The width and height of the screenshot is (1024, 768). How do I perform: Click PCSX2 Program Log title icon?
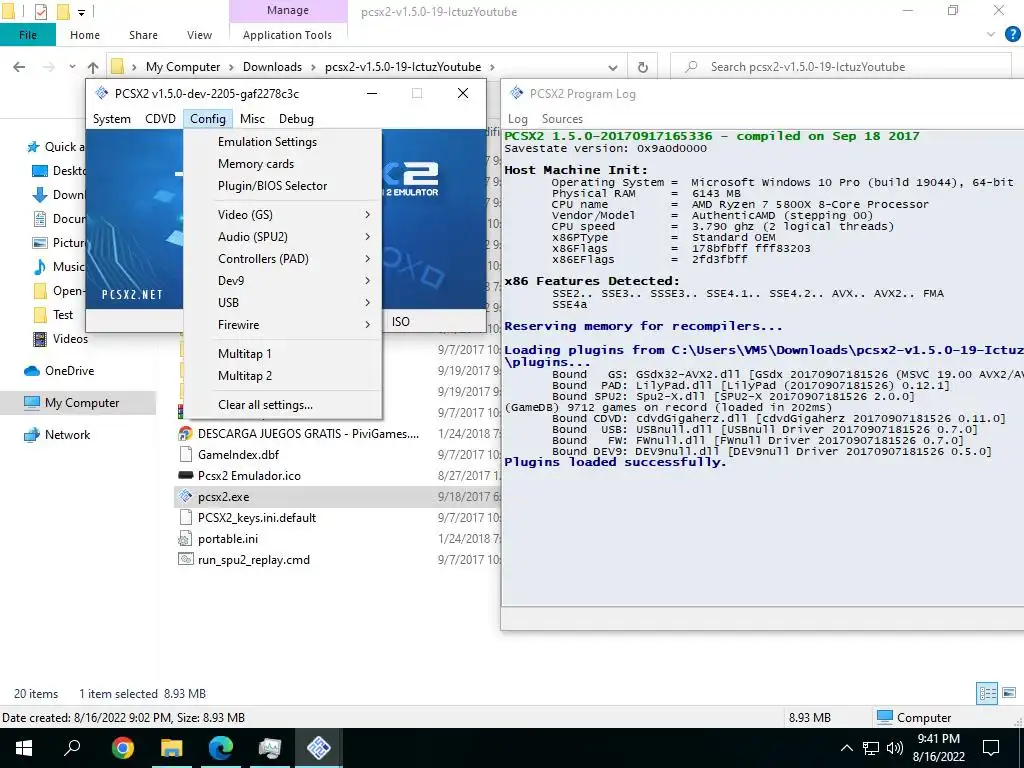click(517, 93)
